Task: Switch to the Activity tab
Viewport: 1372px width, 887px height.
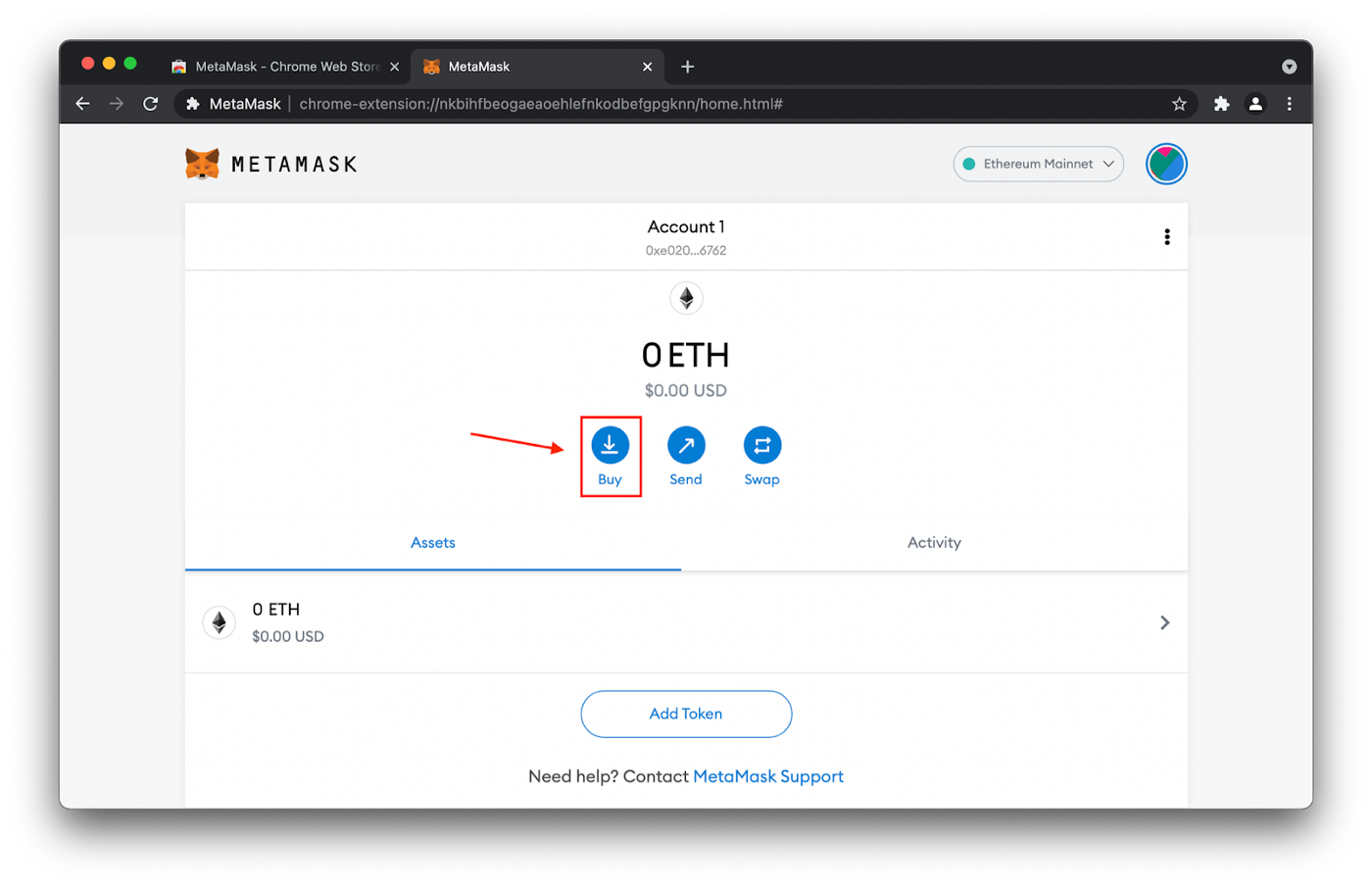Action: pos(934,543)
